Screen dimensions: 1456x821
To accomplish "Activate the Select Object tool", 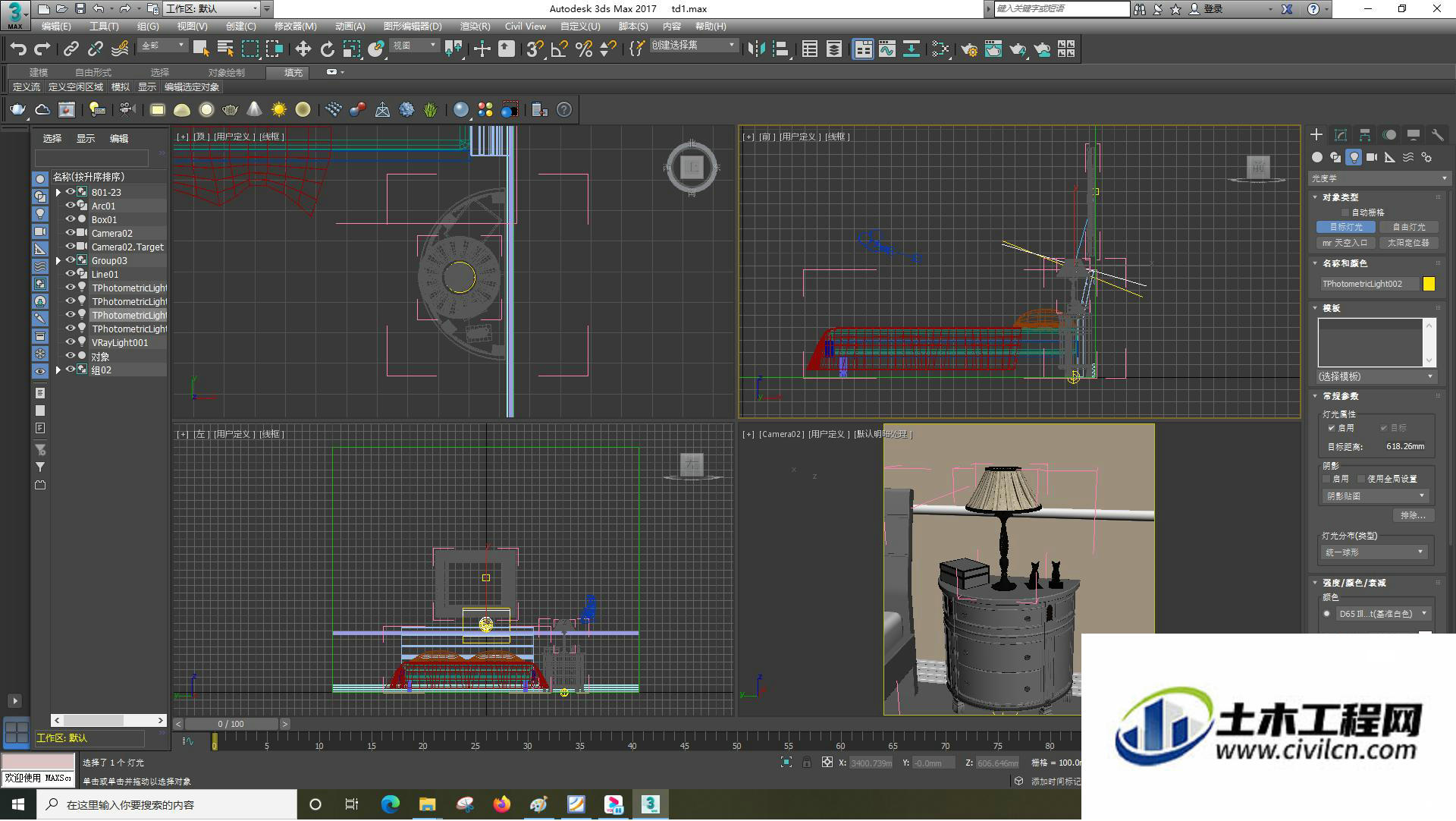I will click(x=201, y=49).
